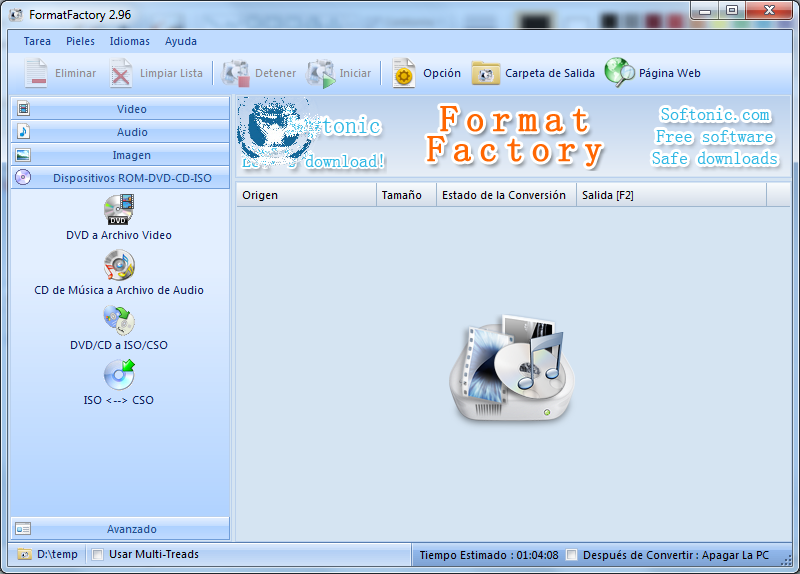
Task: Click the Estado de la Conversión column header
Action: (x=506, y=195)
